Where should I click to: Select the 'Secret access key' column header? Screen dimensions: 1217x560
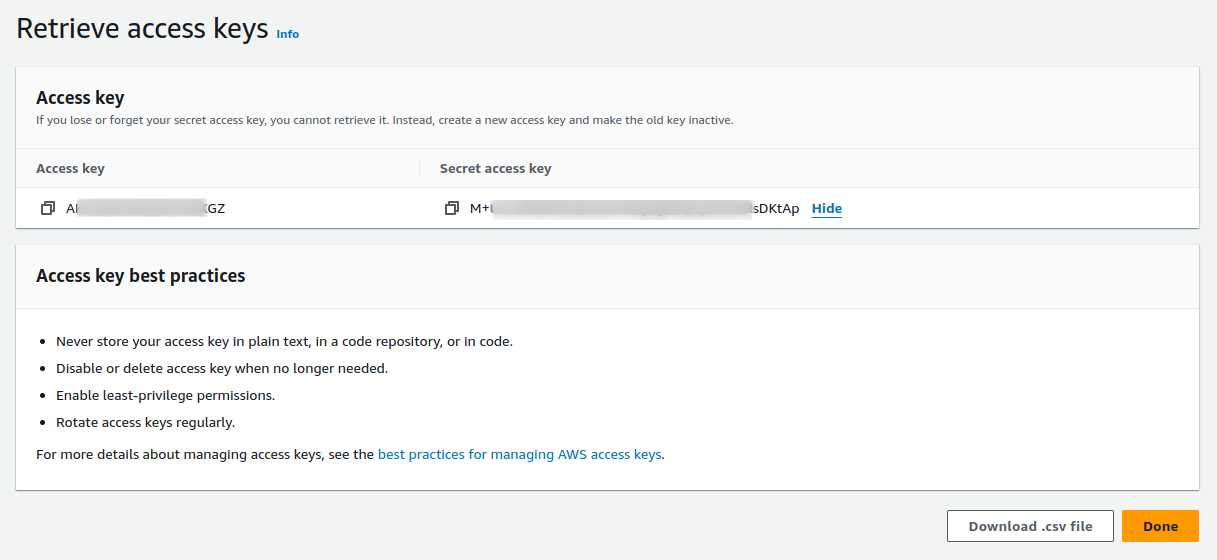495,168
